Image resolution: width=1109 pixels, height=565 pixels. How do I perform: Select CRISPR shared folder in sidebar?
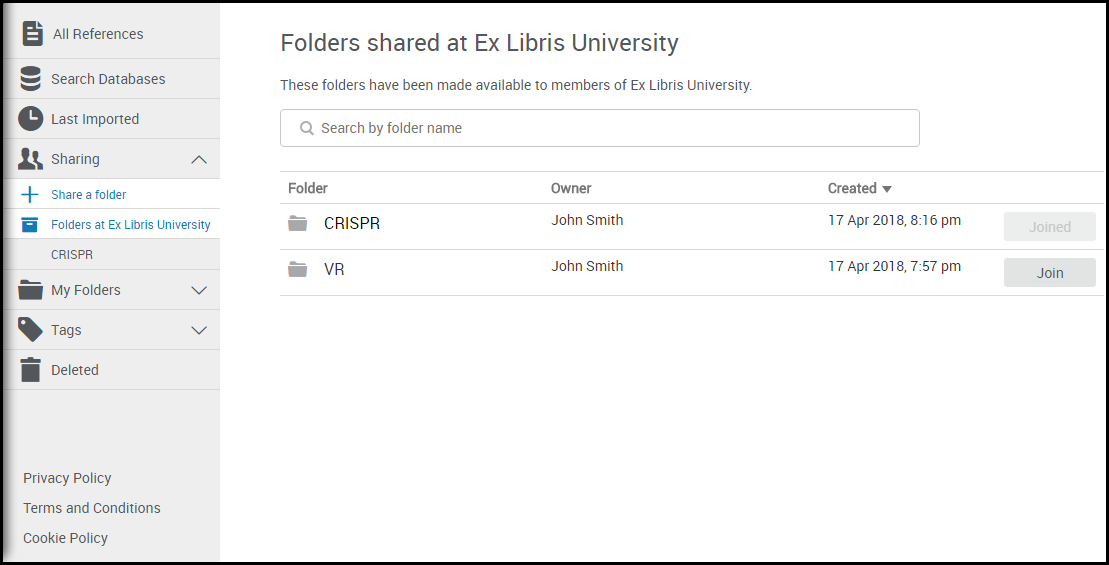coord(72,255)
